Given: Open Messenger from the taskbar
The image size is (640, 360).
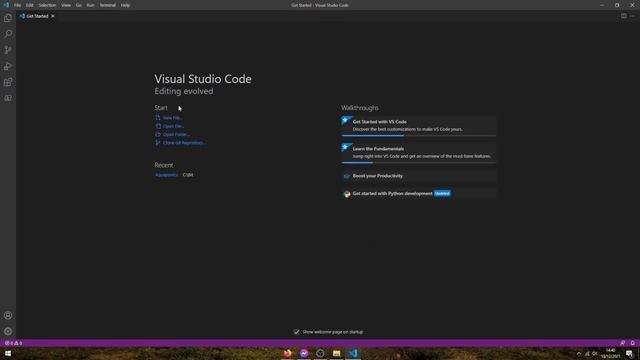Looking at the screenshot, I should point(304,353).
